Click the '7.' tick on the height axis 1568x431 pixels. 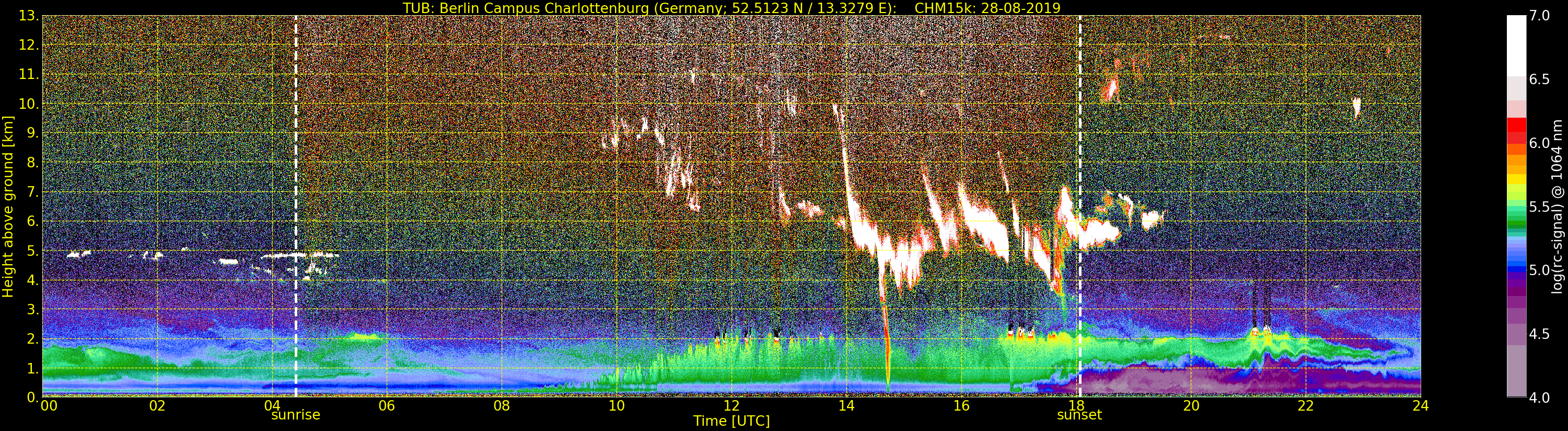32,192
